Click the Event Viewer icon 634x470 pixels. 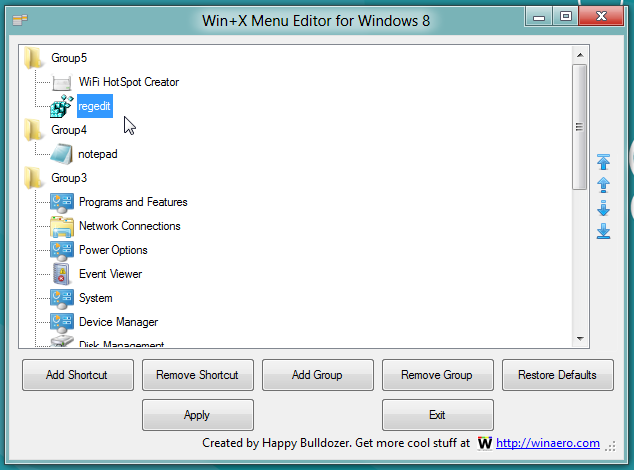pos(62,274)
